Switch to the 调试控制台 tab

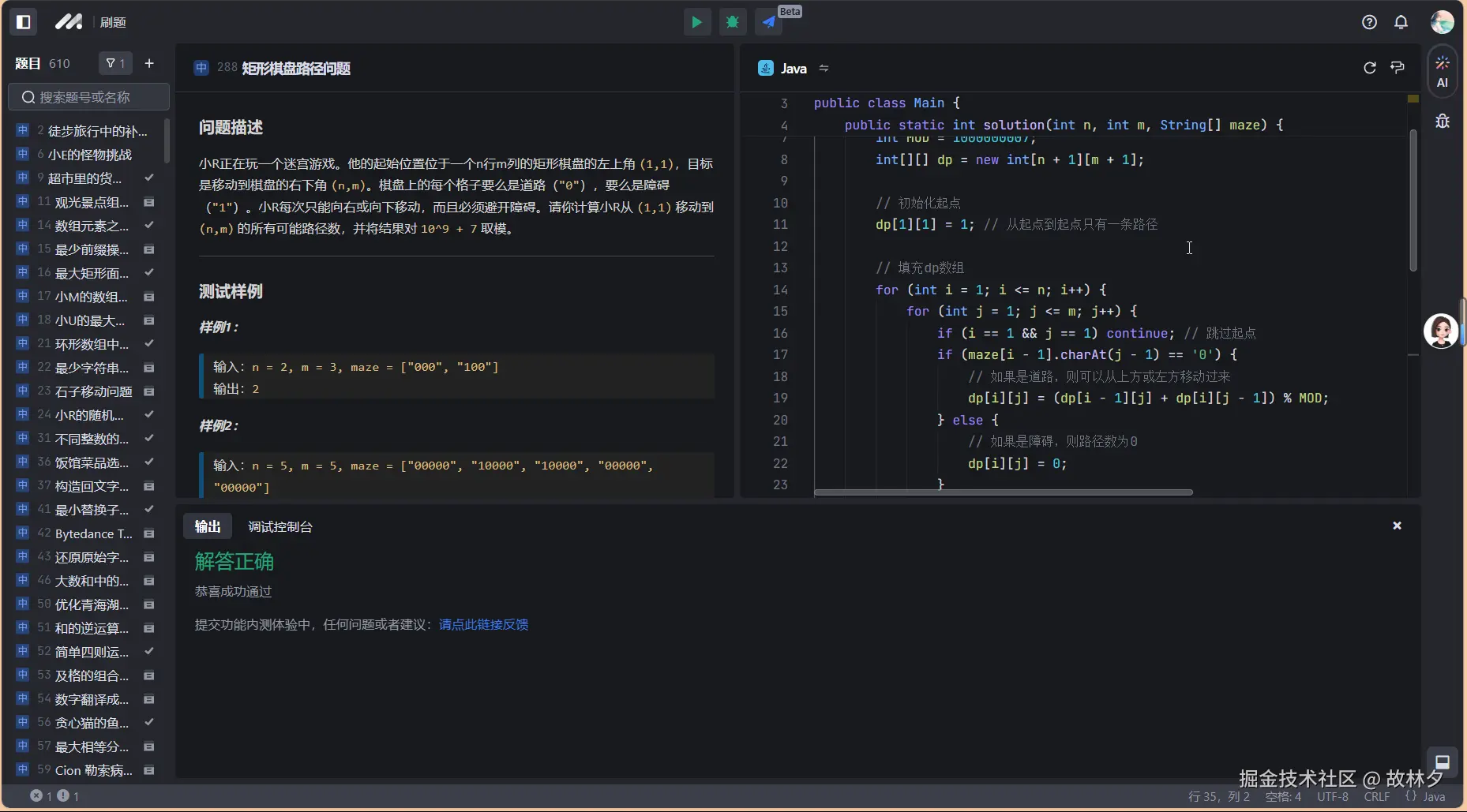pyautogui.click(x=280, y=526)
